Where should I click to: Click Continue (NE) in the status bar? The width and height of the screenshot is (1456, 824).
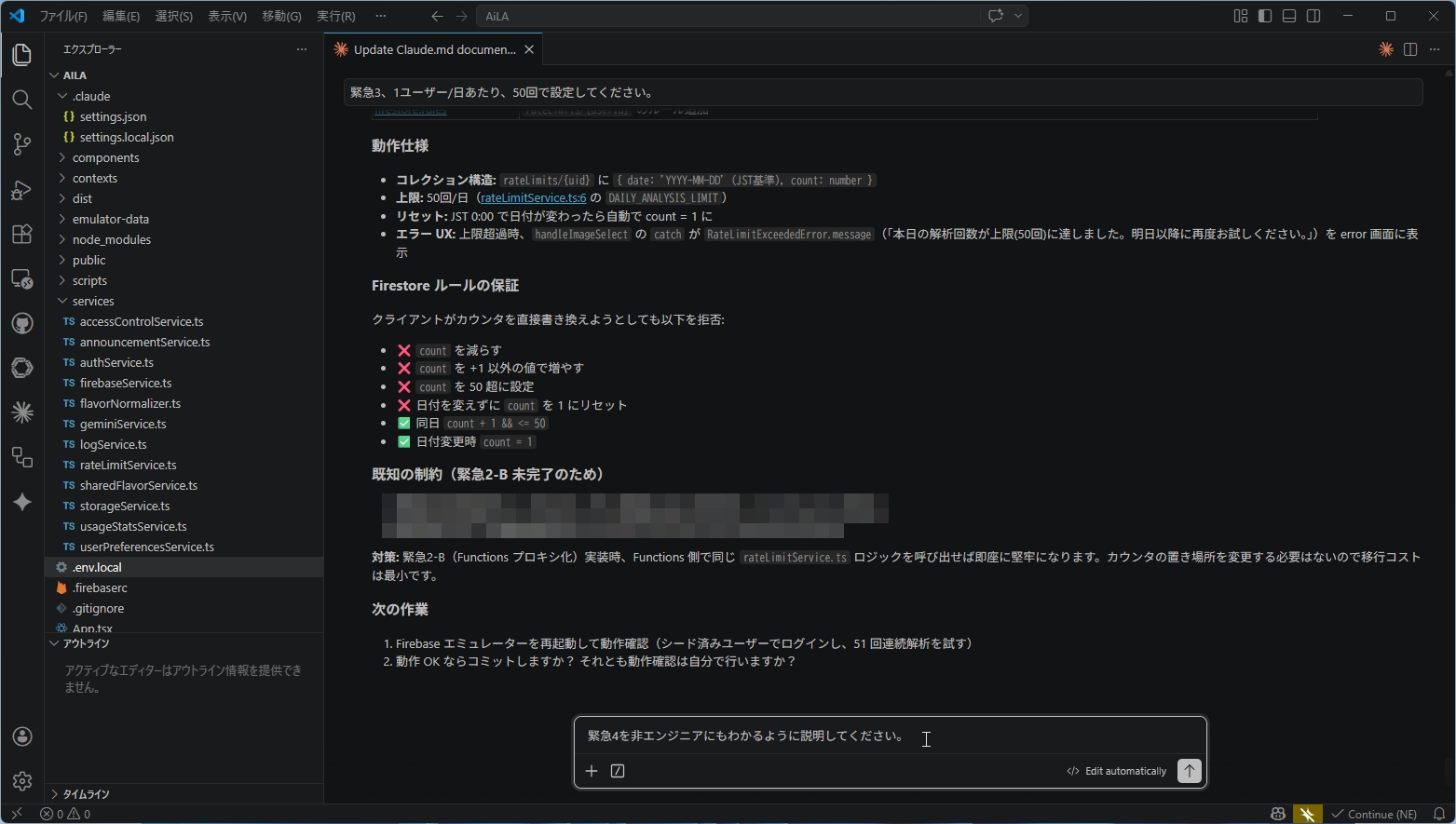pyautogui.click(x=1374, y=814)
